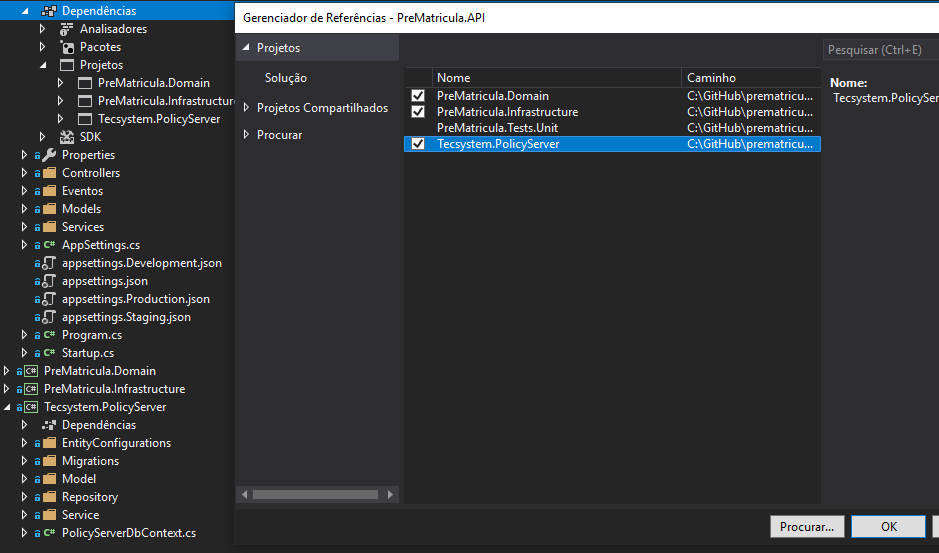Image resolution: width=939 pixels, height=553 pixels.
Task: Click the SDK icon in dependencies tree
Action: 67,137
